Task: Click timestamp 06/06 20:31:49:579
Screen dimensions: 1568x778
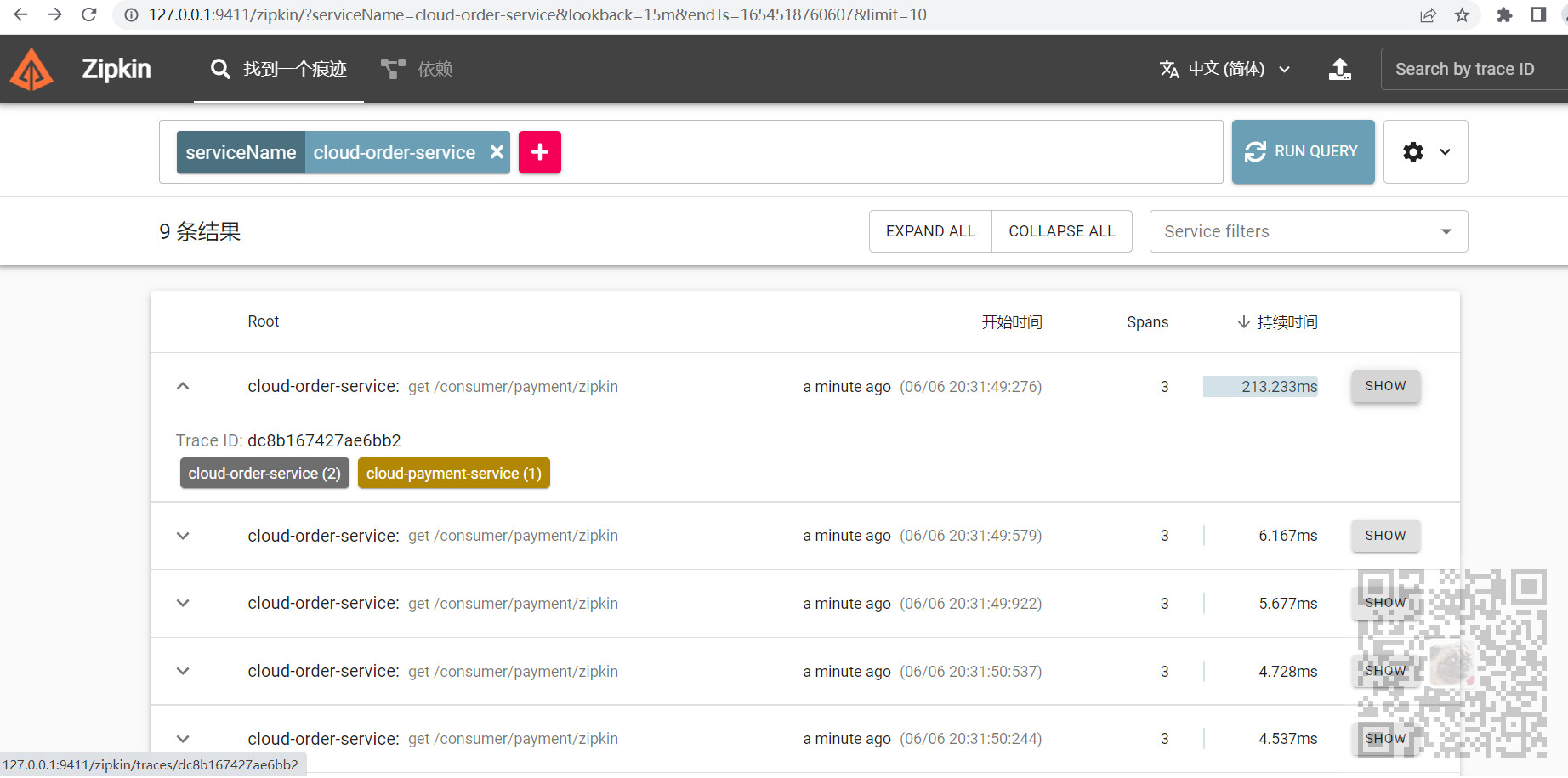Action: [x=971, y=536]
